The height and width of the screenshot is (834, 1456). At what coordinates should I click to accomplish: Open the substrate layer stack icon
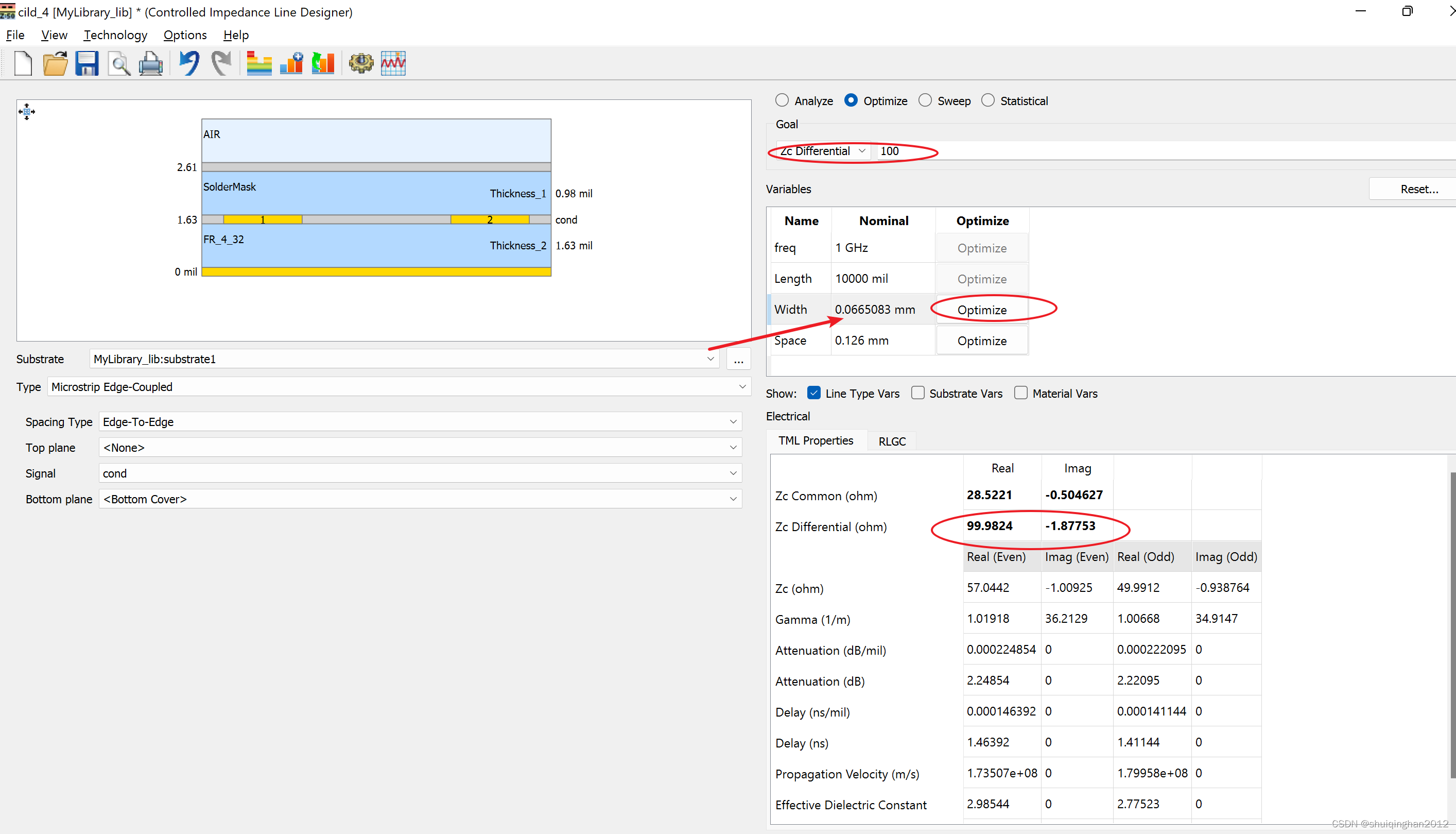(258, 63)
